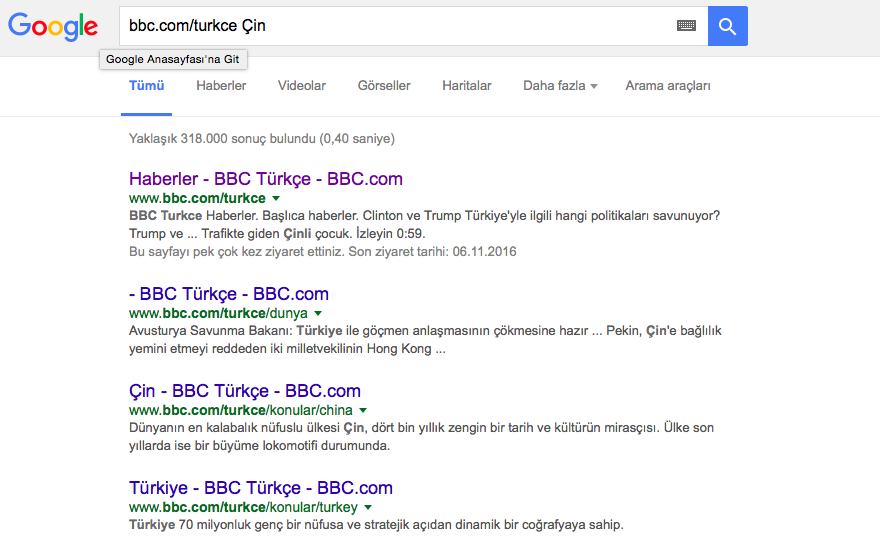This screenshot has width=880, height=554.
Task: Open Haberler - BBC Türkçe result link
Action: click(266, 178)
